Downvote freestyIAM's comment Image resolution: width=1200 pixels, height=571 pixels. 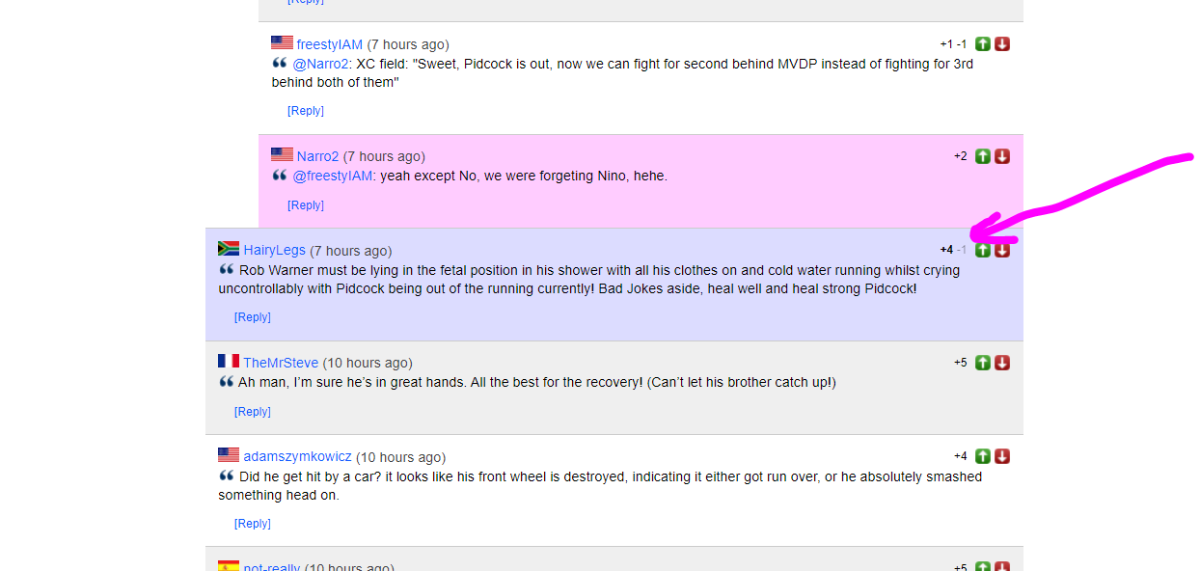point(1002,44)
